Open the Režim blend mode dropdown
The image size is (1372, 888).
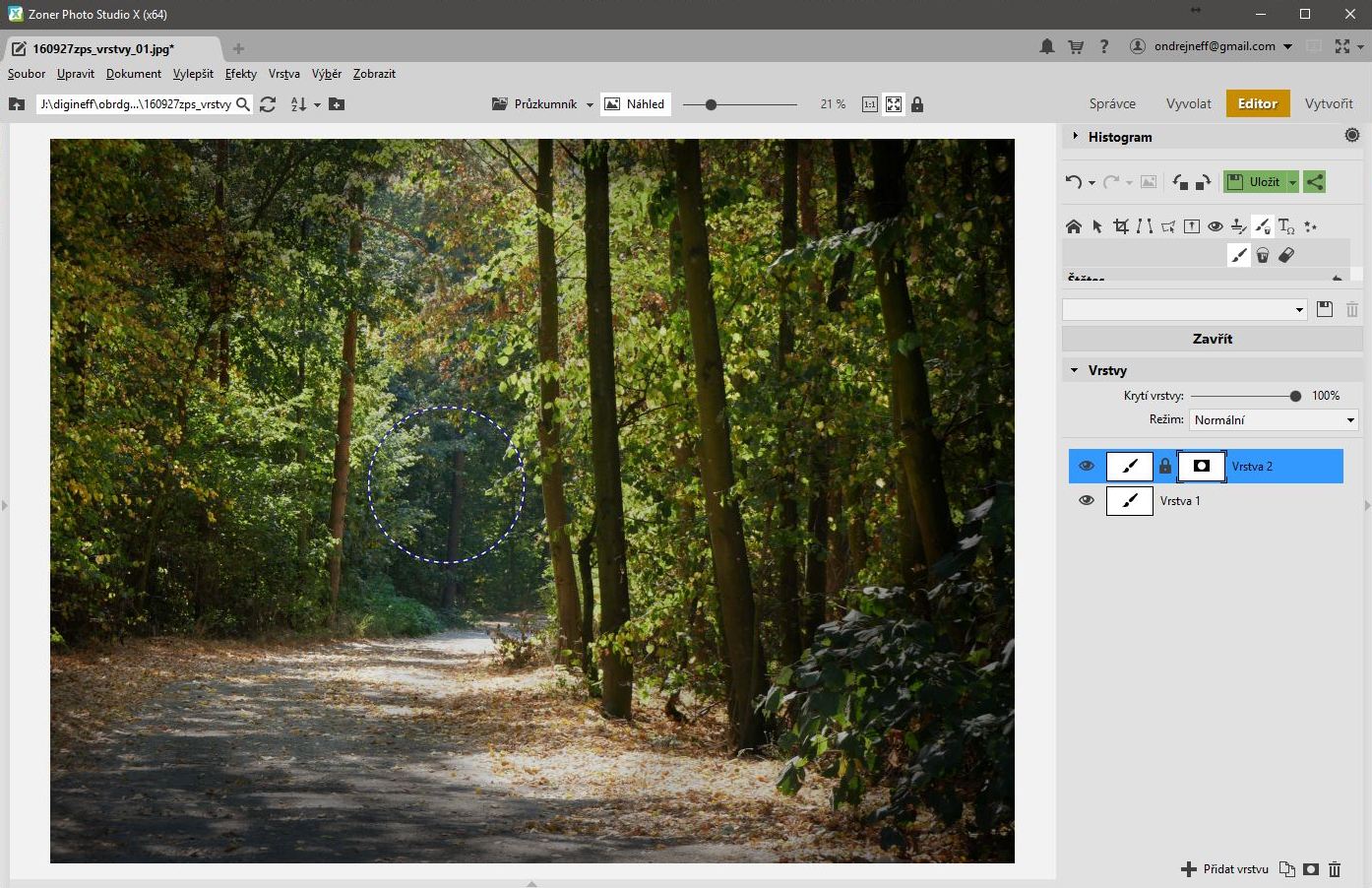[1274, 420]
